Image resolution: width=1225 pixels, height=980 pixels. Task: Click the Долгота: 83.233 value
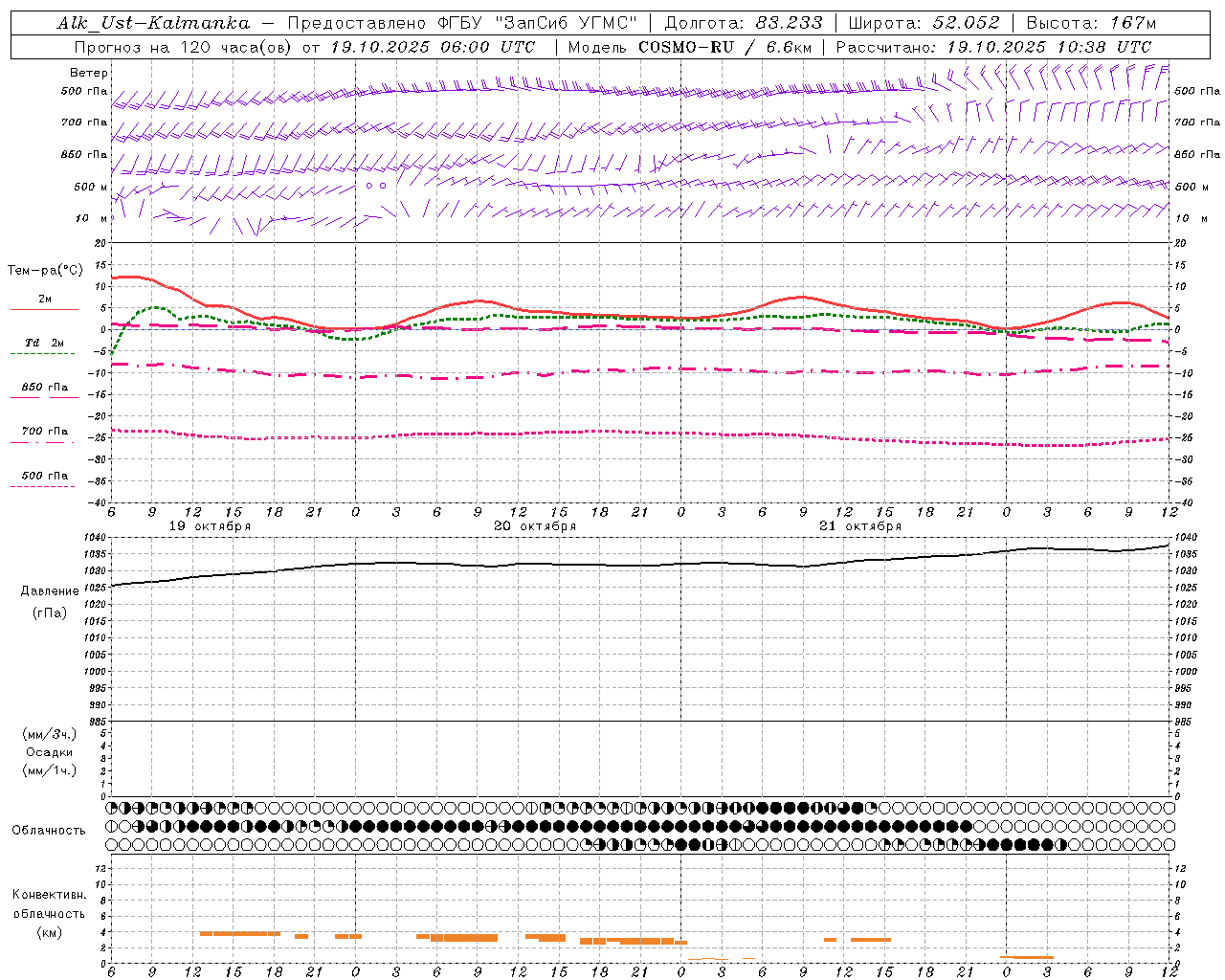click(744, 23)
